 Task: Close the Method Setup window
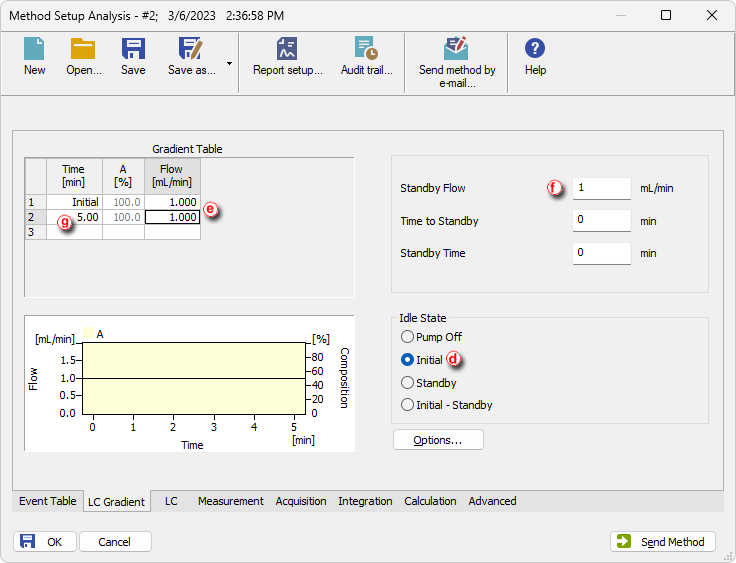(x=712, y=15)
